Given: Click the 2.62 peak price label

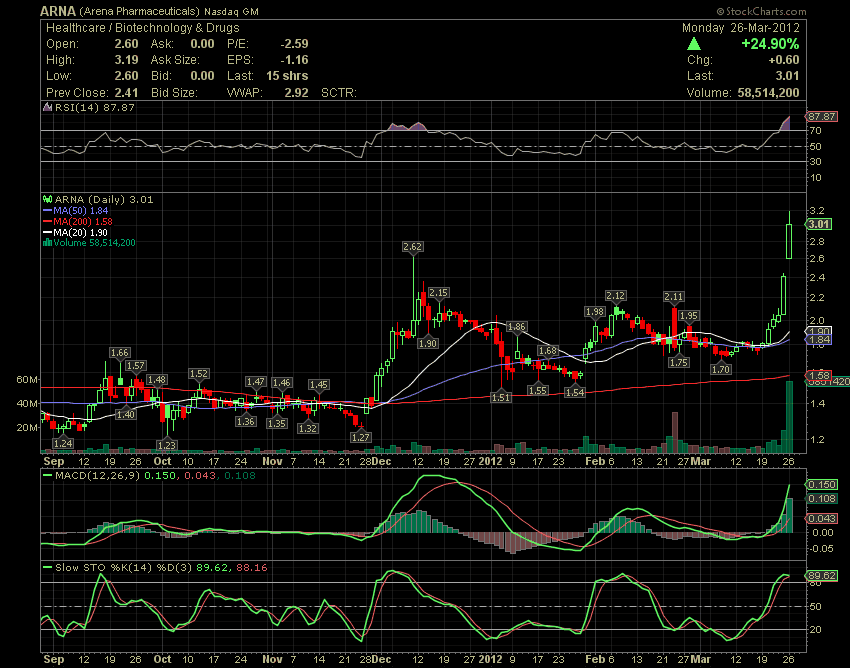Looking at the screenshot, I should (x=413, y=247).
